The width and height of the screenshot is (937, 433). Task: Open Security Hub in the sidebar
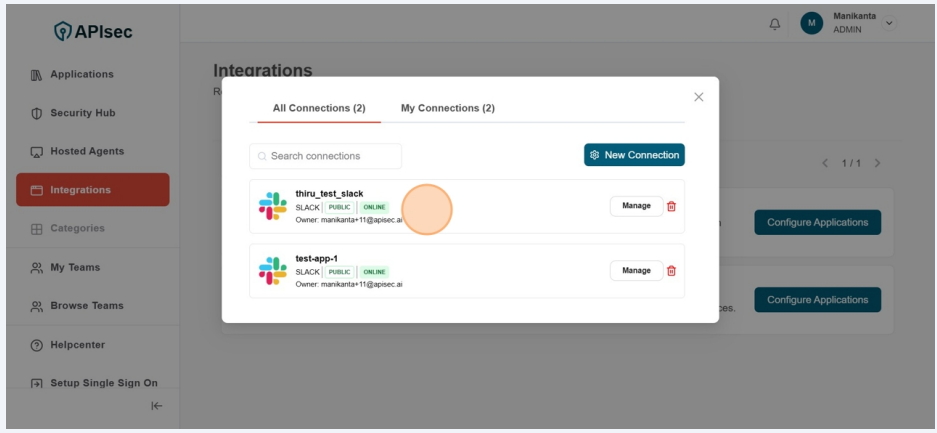pos(83,113)
